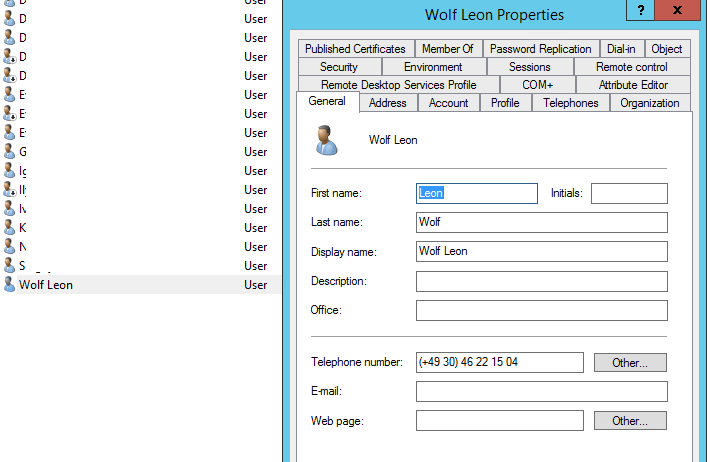Click into the E-mail field
The image size is (710, 462).
coord(541,391)
